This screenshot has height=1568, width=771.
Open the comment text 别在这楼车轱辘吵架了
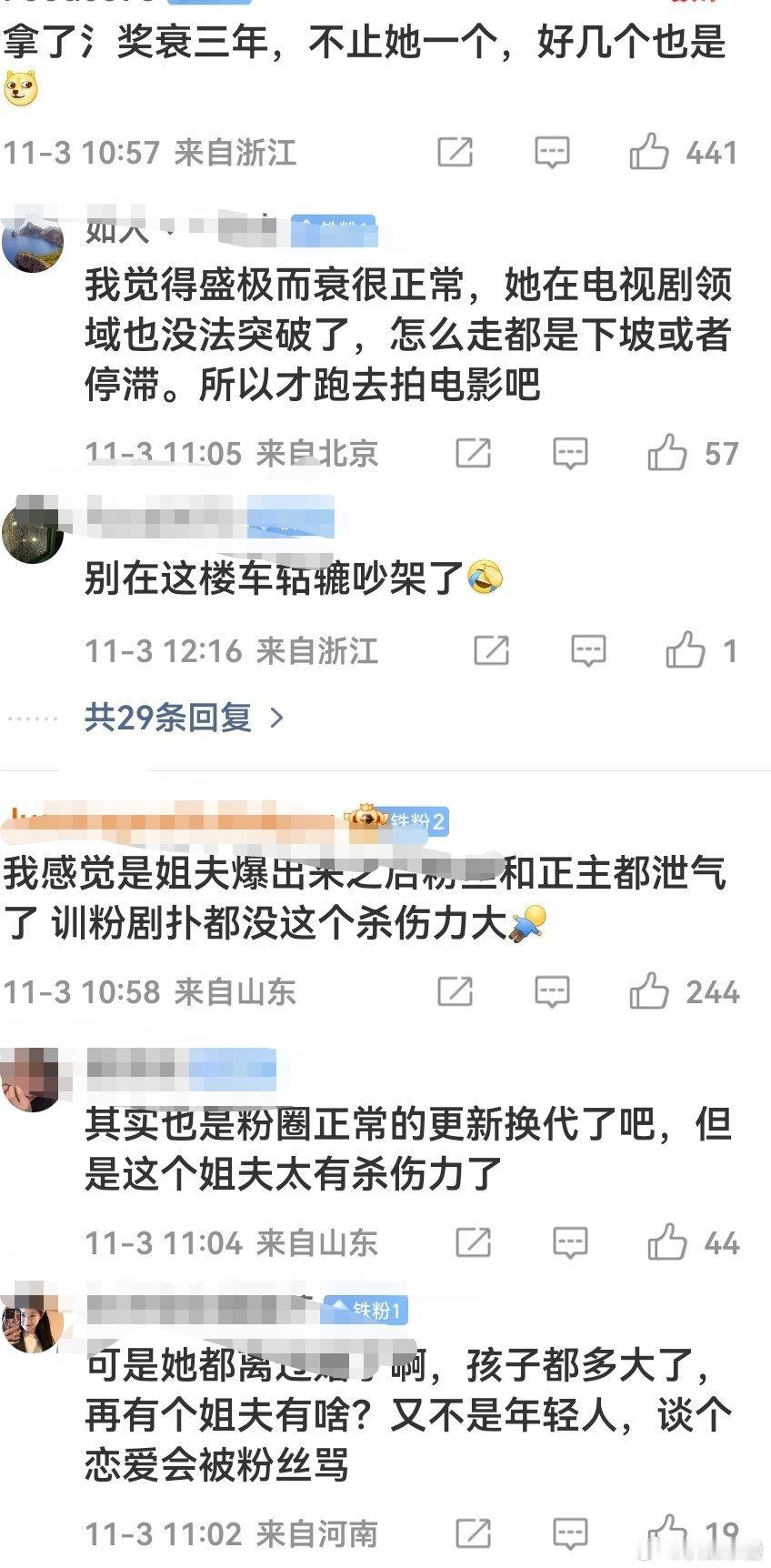point(275,578)
